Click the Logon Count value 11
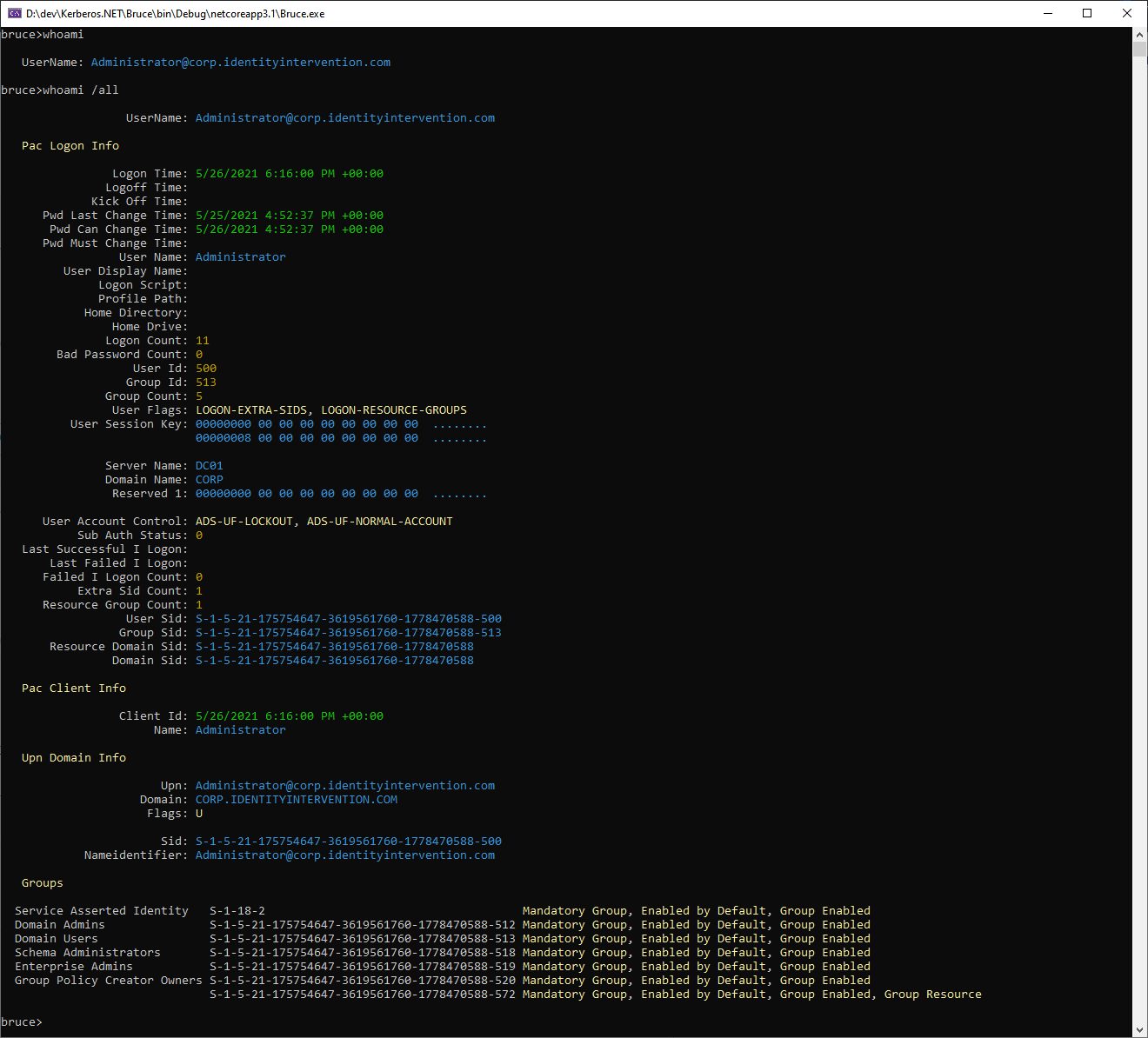The image size is (1148, 1038). (x=203, y=341)
